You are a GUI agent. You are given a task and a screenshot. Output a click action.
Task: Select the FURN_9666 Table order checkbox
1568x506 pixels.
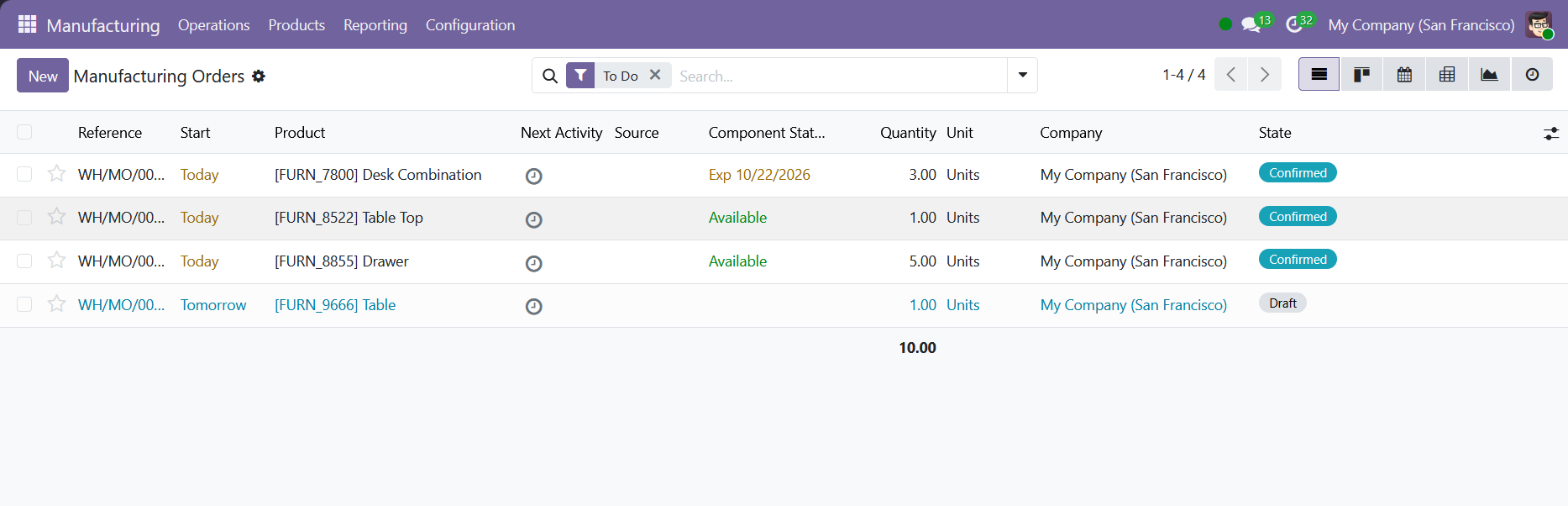tap(24, 304)
